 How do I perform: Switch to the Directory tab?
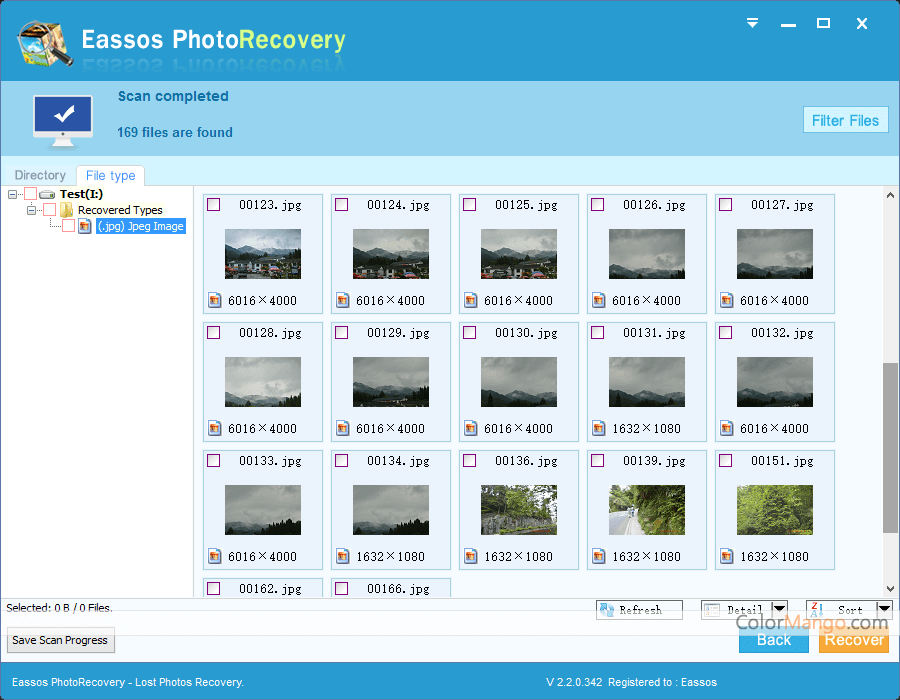coord(40,176)
